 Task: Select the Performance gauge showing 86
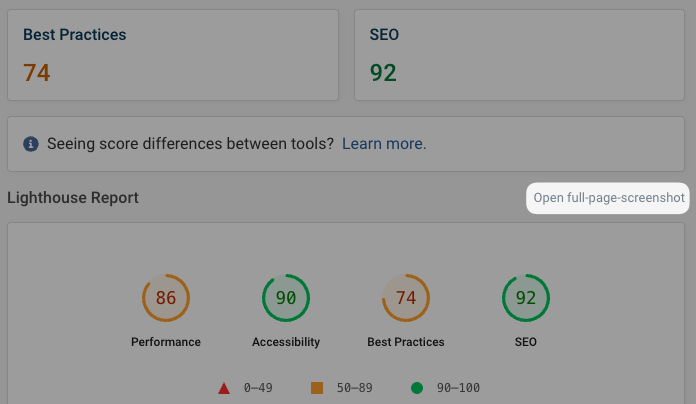[x=166, y=298]
